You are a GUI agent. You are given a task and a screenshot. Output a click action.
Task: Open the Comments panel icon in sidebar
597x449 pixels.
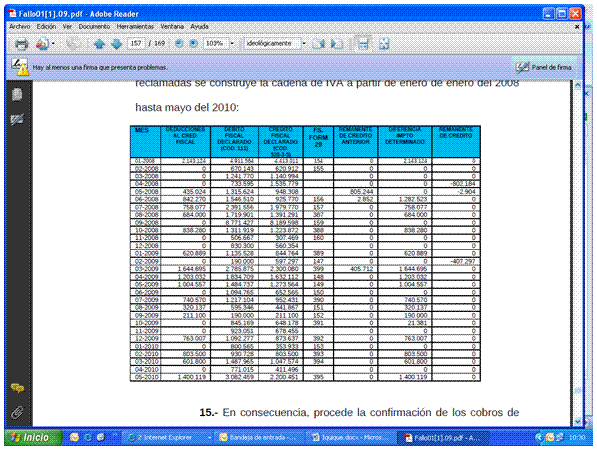(x=18, y=388)
